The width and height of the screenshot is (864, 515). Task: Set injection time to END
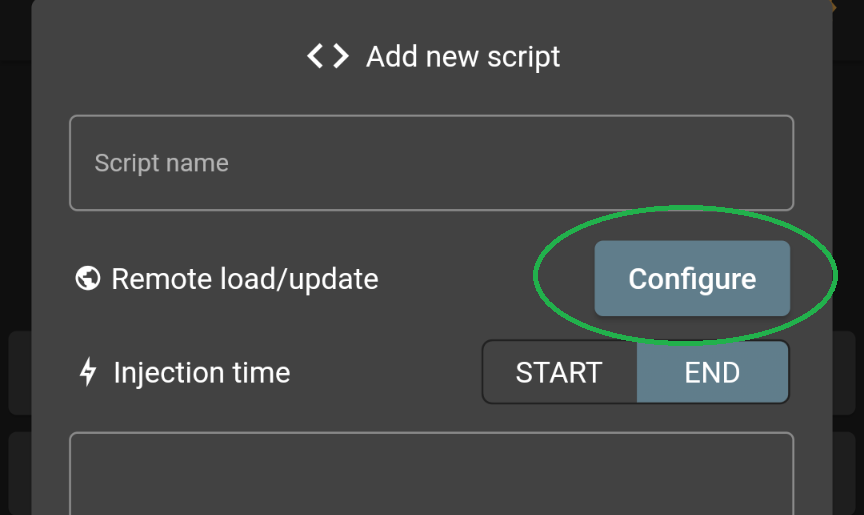click(712, 372)
